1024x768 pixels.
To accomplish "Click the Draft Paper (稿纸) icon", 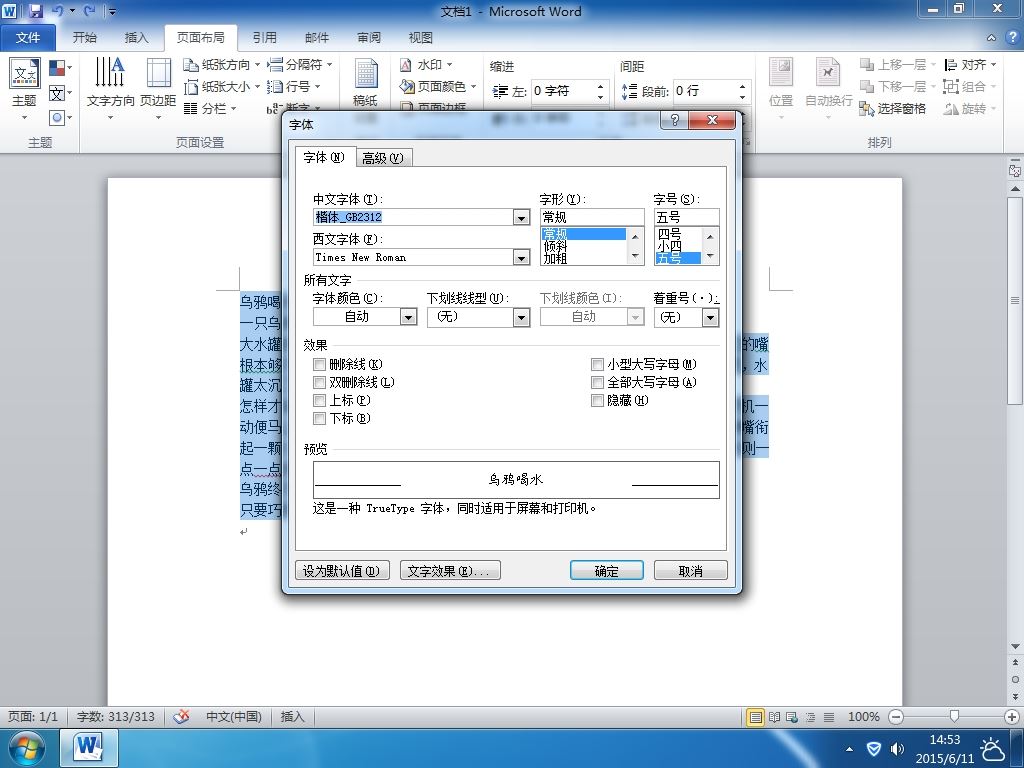I will pos(365,82).
